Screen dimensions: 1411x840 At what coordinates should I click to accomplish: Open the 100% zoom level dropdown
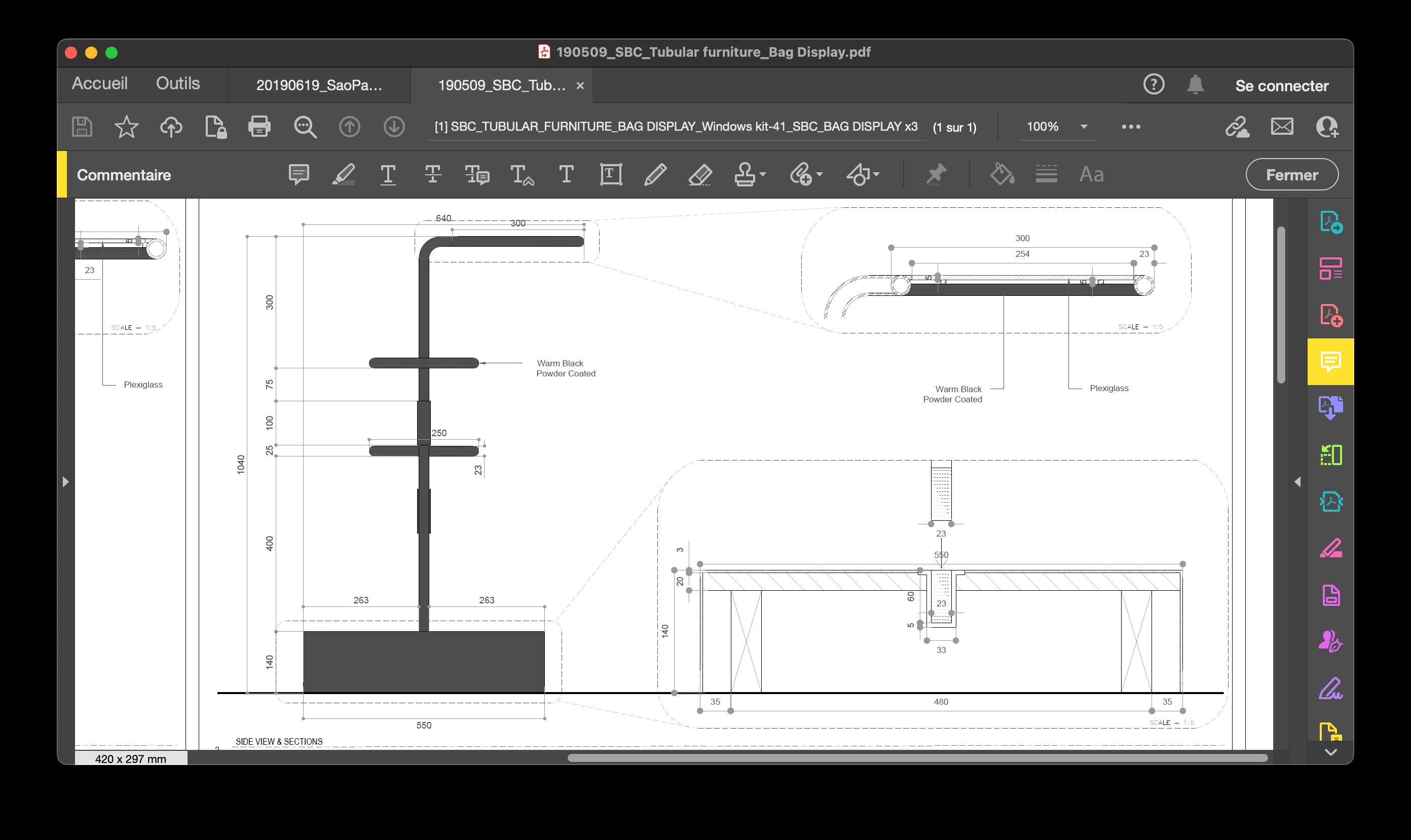coord(1083,127)
